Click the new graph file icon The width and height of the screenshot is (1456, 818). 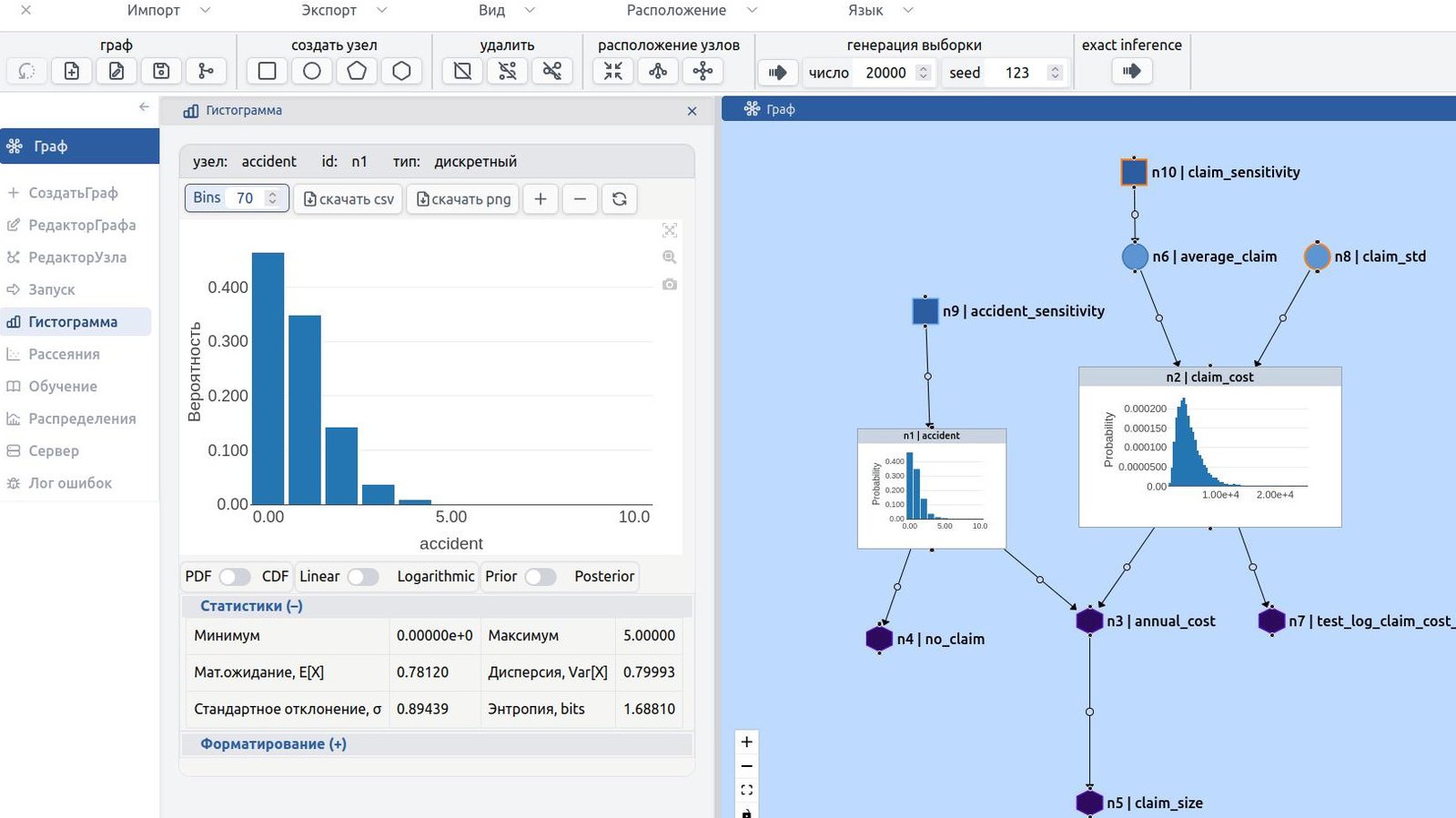point(72,71)
